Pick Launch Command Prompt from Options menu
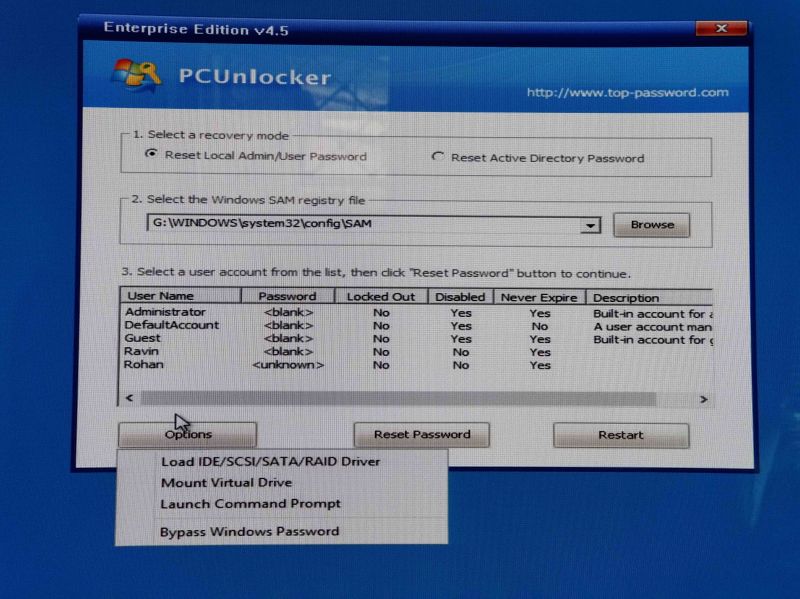 251,504
